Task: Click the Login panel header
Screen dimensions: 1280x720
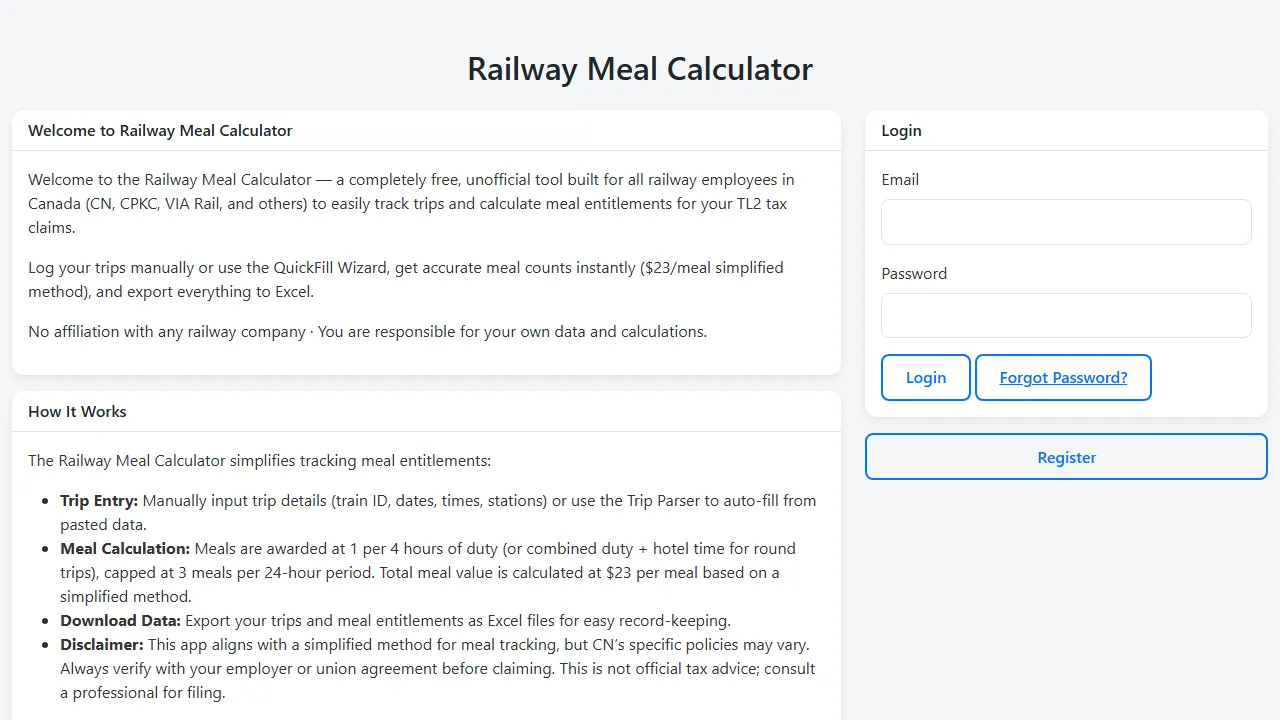Action: click(901, 130)
